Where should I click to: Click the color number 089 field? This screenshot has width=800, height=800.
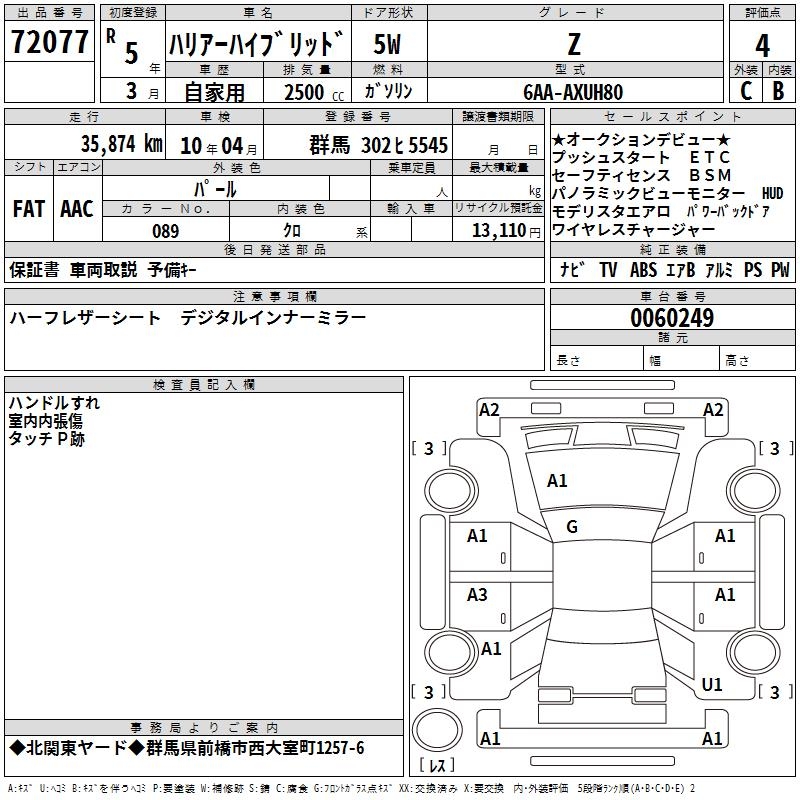(165, 231)
